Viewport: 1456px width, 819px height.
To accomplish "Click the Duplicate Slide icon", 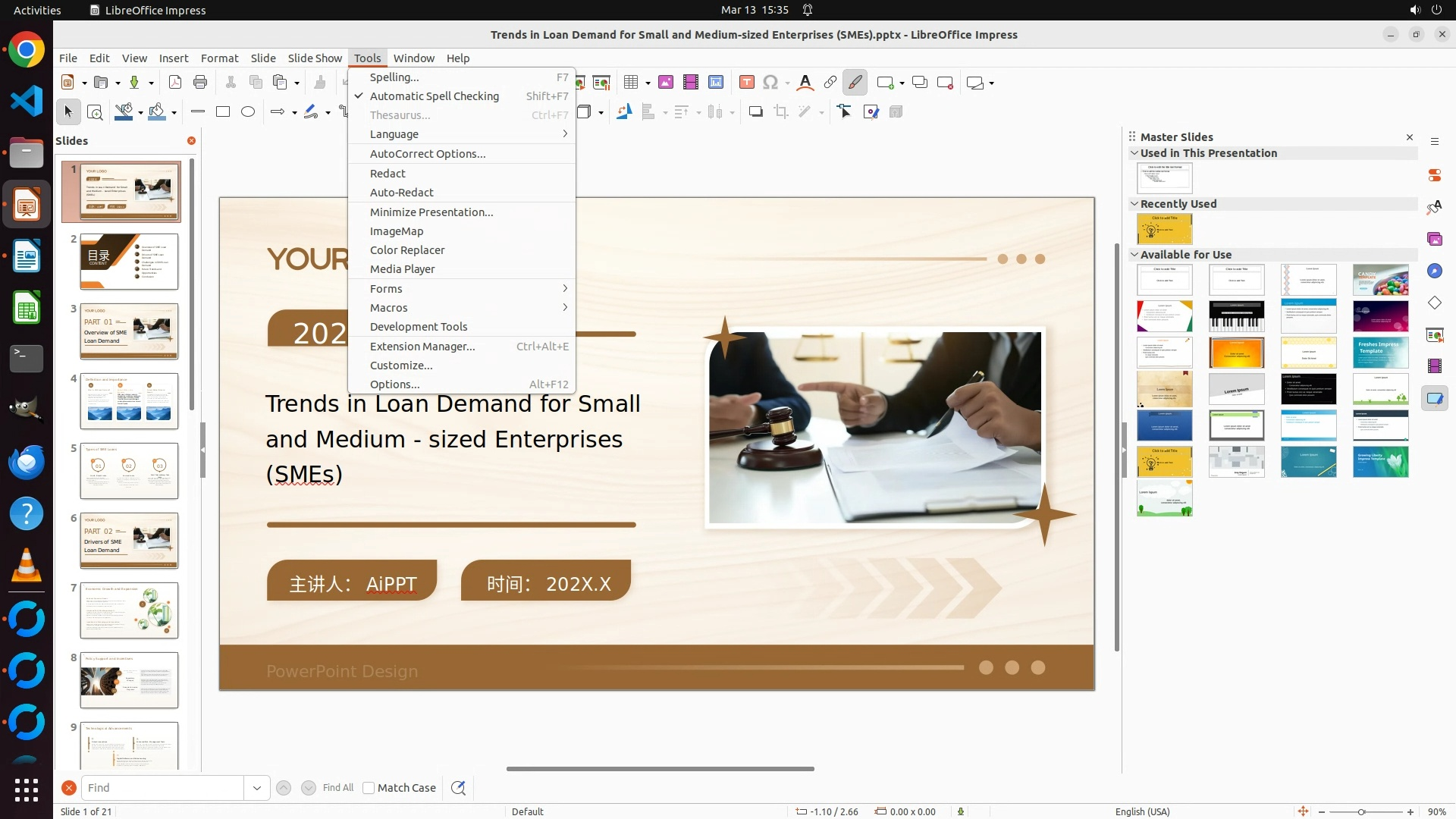I will pos(919,83).
